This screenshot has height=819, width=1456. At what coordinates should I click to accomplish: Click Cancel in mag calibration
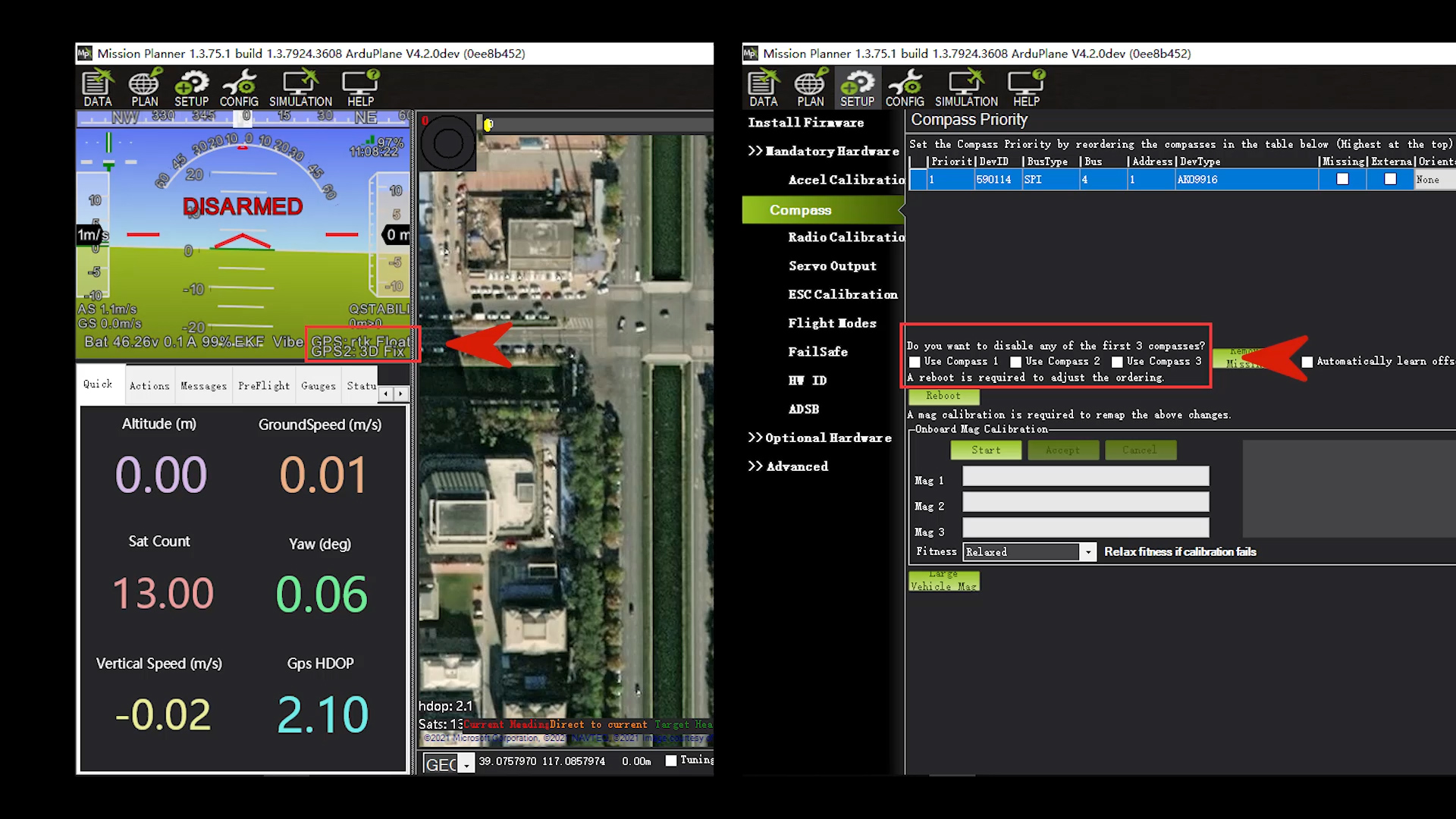1140,450
